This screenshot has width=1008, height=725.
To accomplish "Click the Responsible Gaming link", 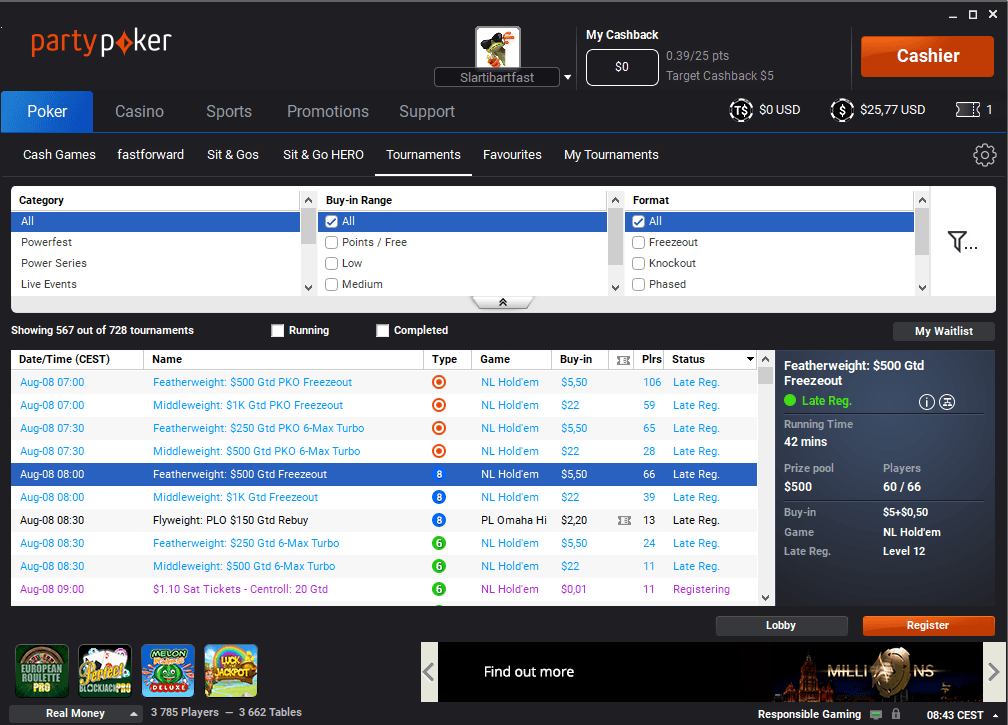I will (809, 714).
